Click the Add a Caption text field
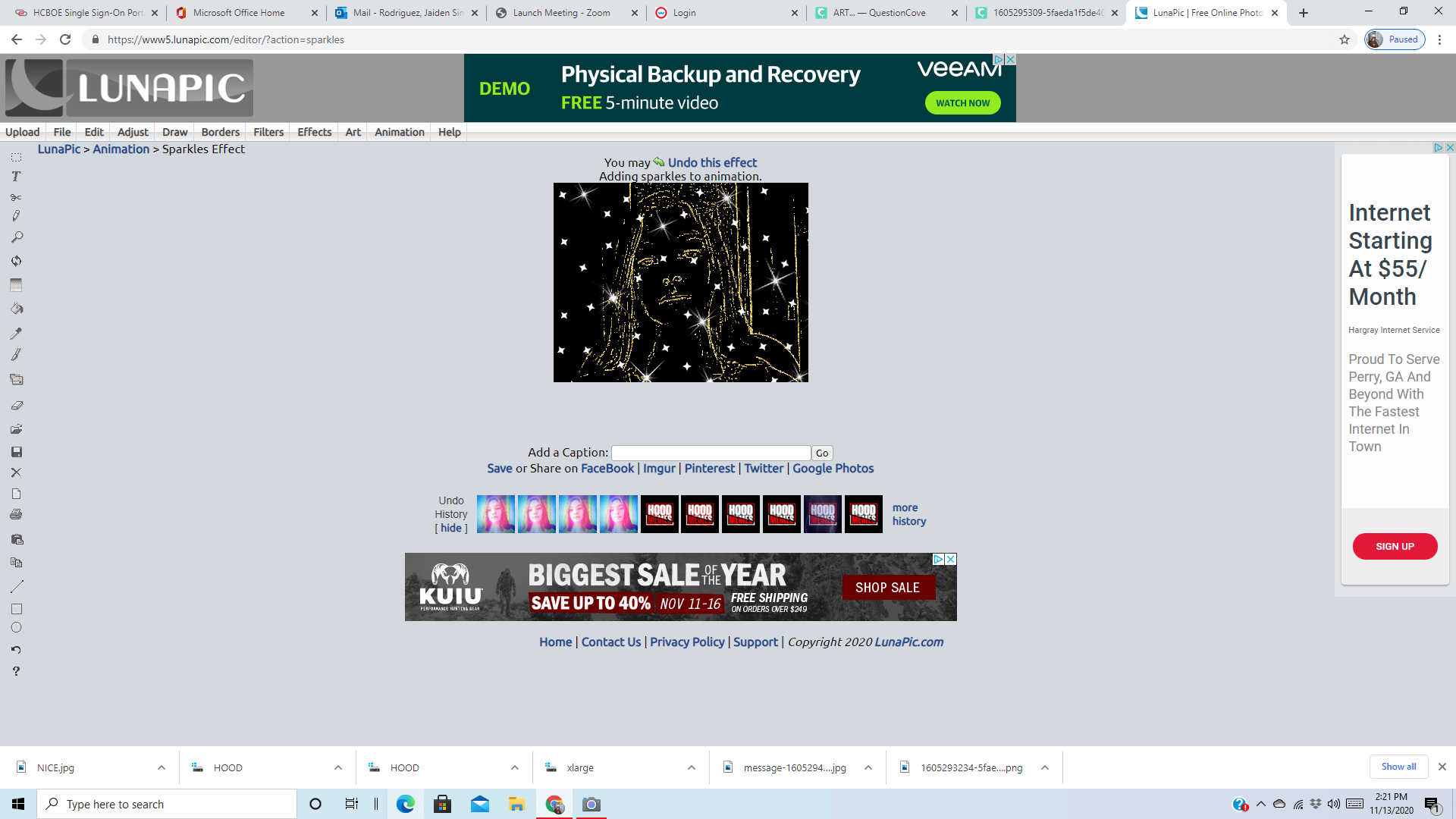The image size is (1456, 819). tap(711, 453)
